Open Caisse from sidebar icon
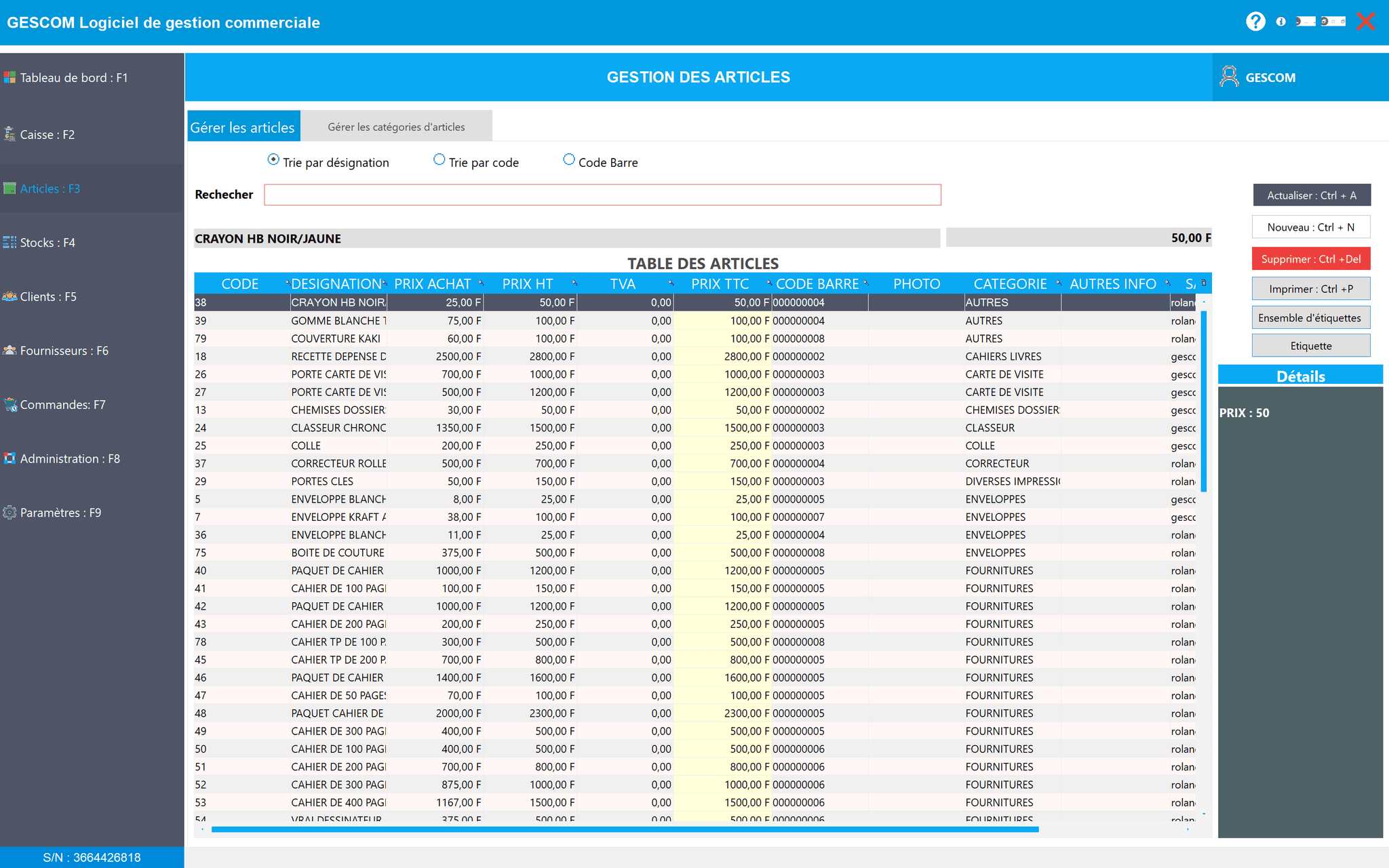Viewport: 1389px width, 868px height. (x=9, y=134)
